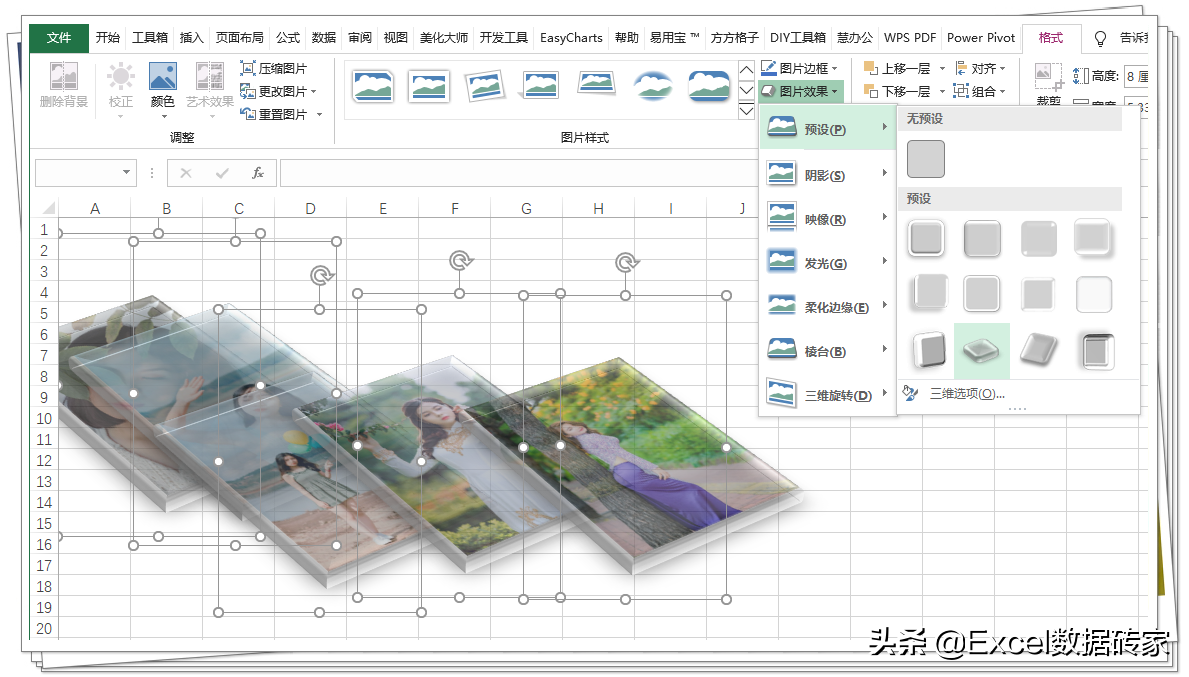Click the Name Box dropdown arrow
This screenshot has width=1189, height=677.
click(126, 173)
